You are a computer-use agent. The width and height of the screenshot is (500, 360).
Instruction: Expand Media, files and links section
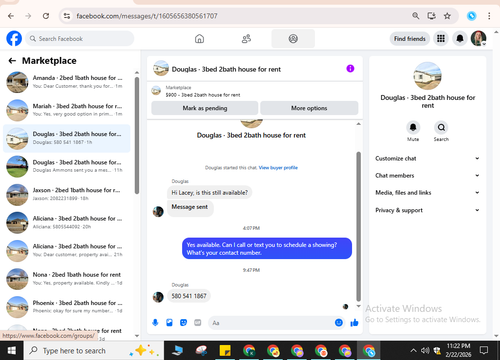pyautogui.click(x=428, y=193)
